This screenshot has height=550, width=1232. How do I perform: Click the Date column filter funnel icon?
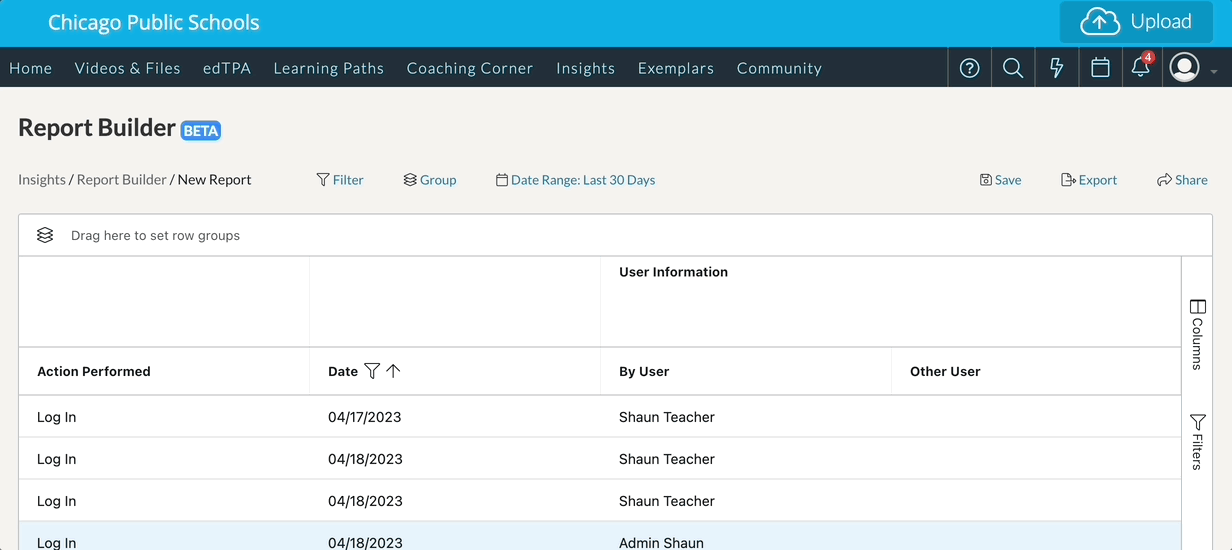(372, 371)
